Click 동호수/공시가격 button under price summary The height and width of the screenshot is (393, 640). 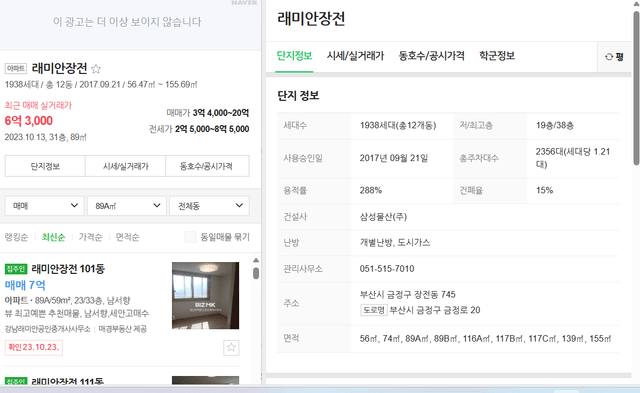[x=207, y=166]
